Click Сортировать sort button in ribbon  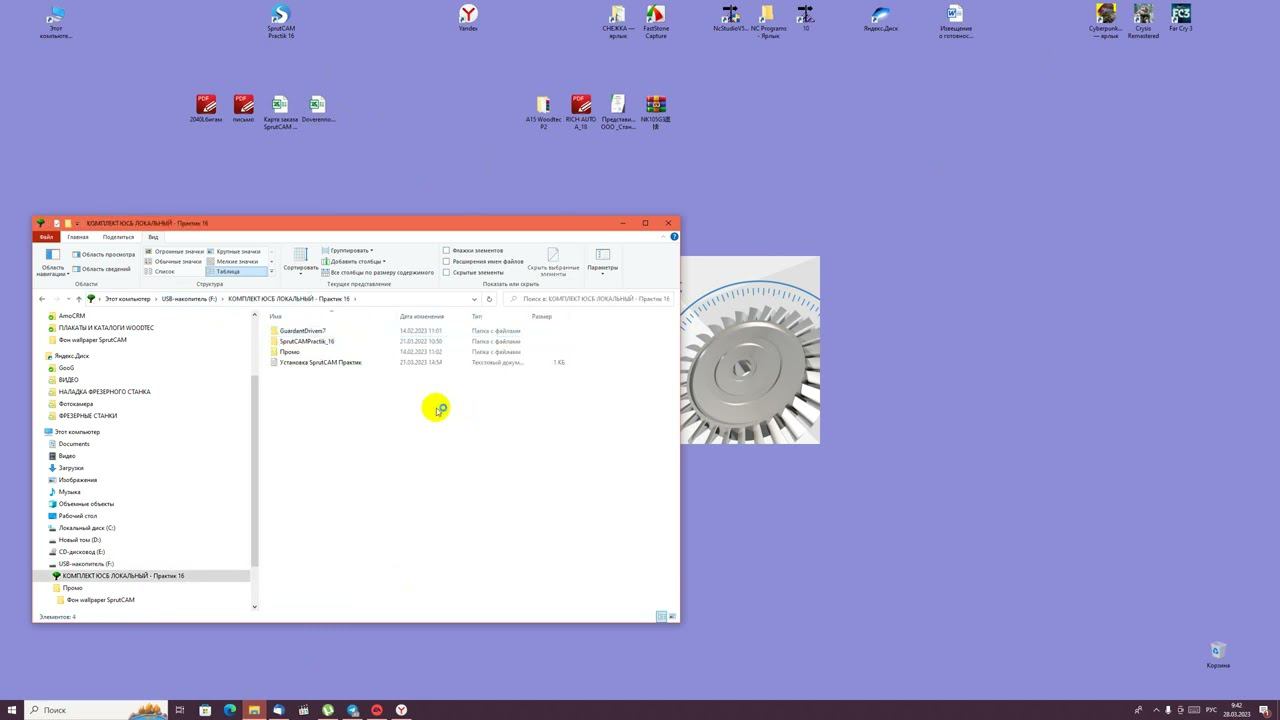(x=300, y=260)
